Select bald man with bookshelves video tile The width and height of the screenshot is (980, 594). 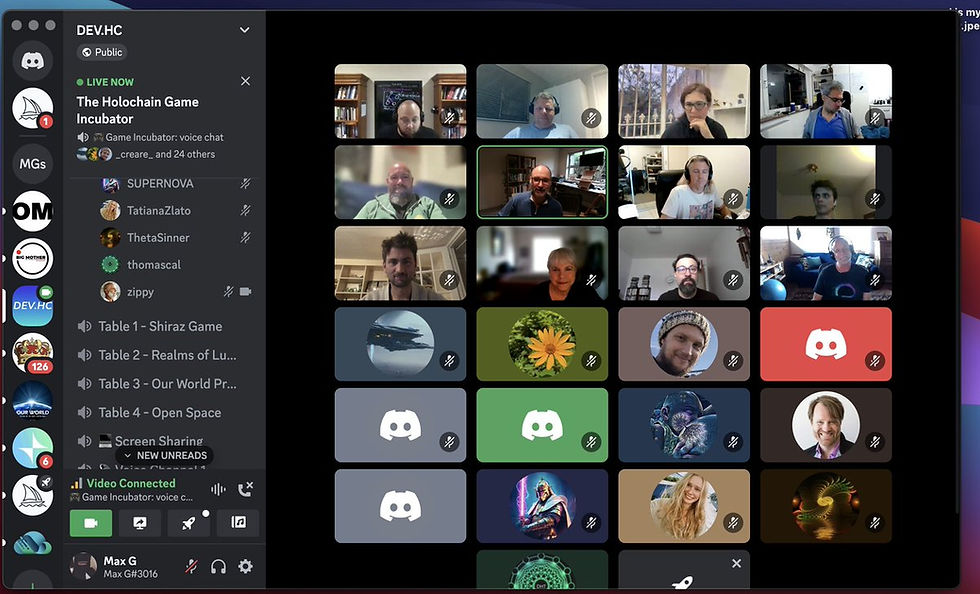[x=400, y=101]
